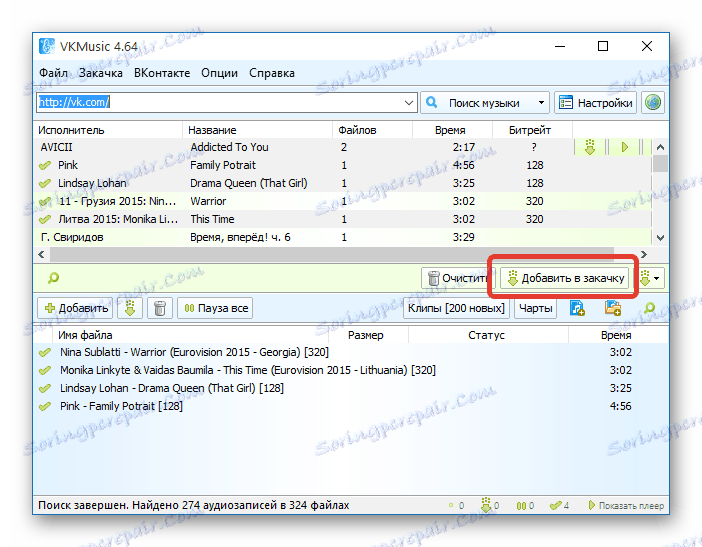The width and height of the screenshot is (702, 547).
Task: Click horizontal scrollbar left arrow
Action: coord(41,254)
